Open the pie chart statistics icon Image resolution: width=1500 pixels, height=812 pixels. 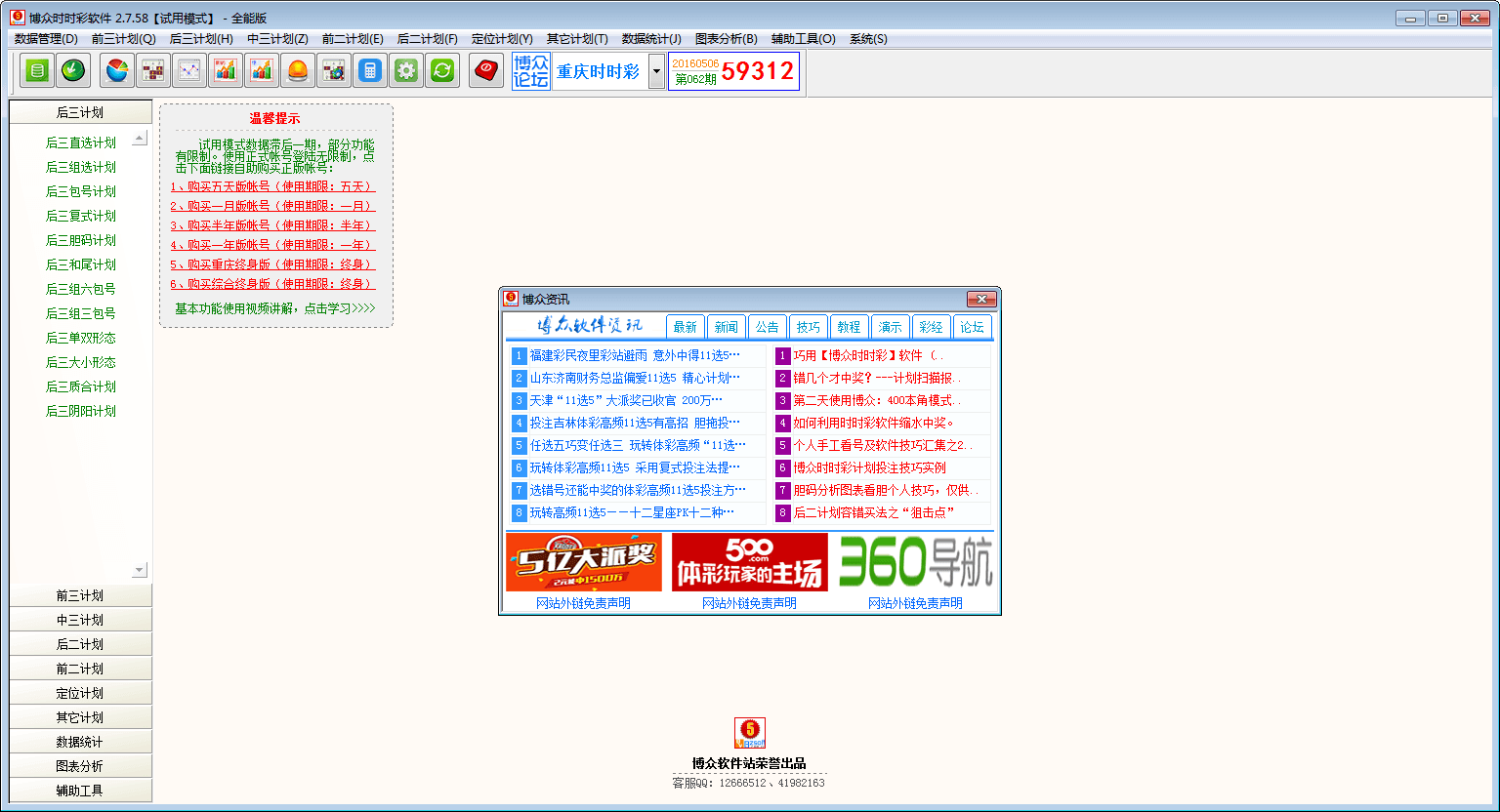tap(117, 70)
